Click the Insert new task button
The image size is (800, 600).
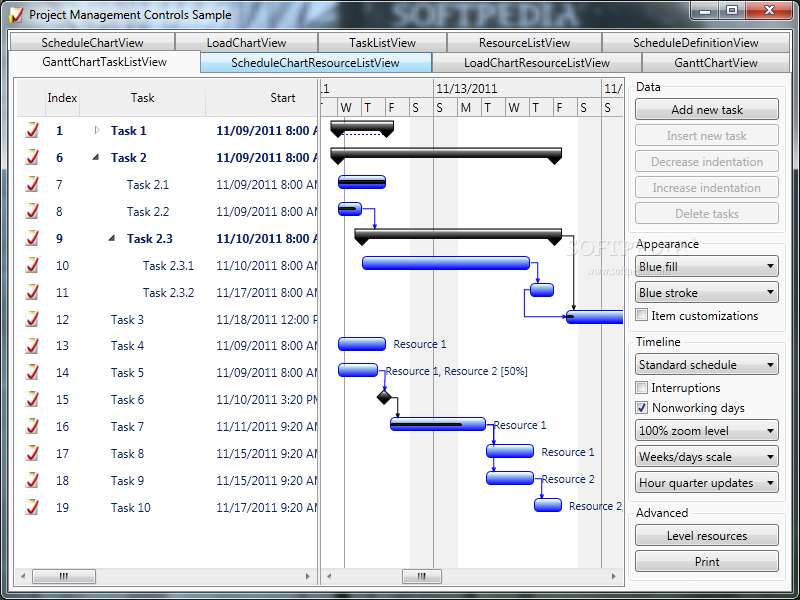[707, 135]
